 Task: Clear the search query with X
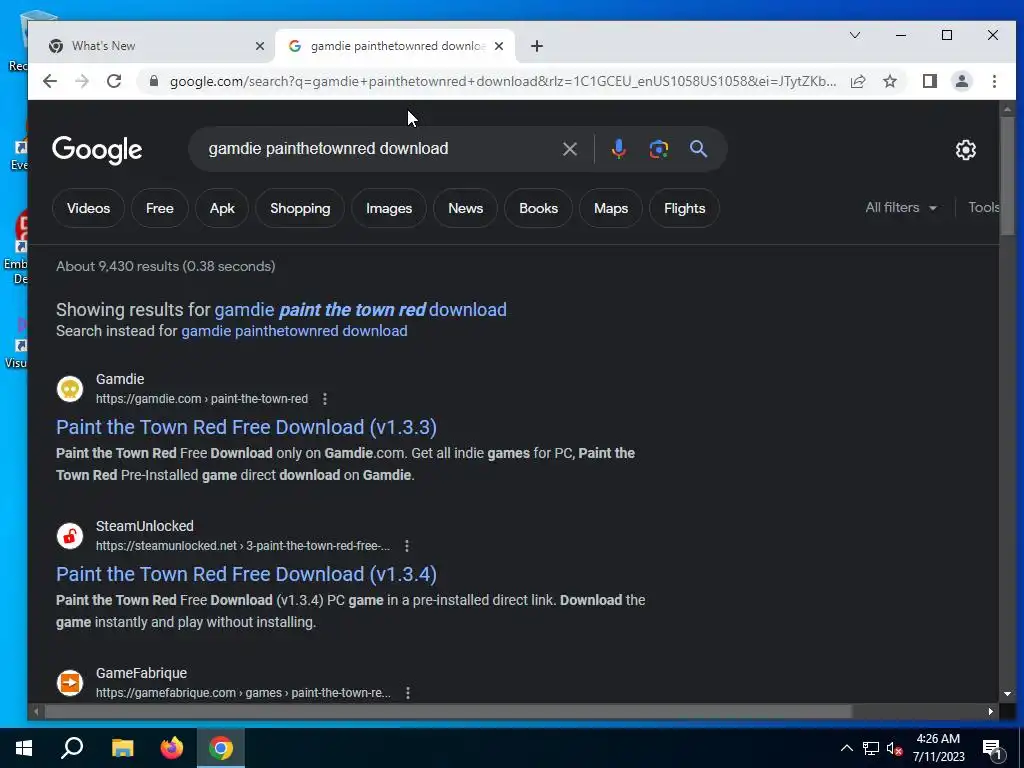[x=569, y=149]
